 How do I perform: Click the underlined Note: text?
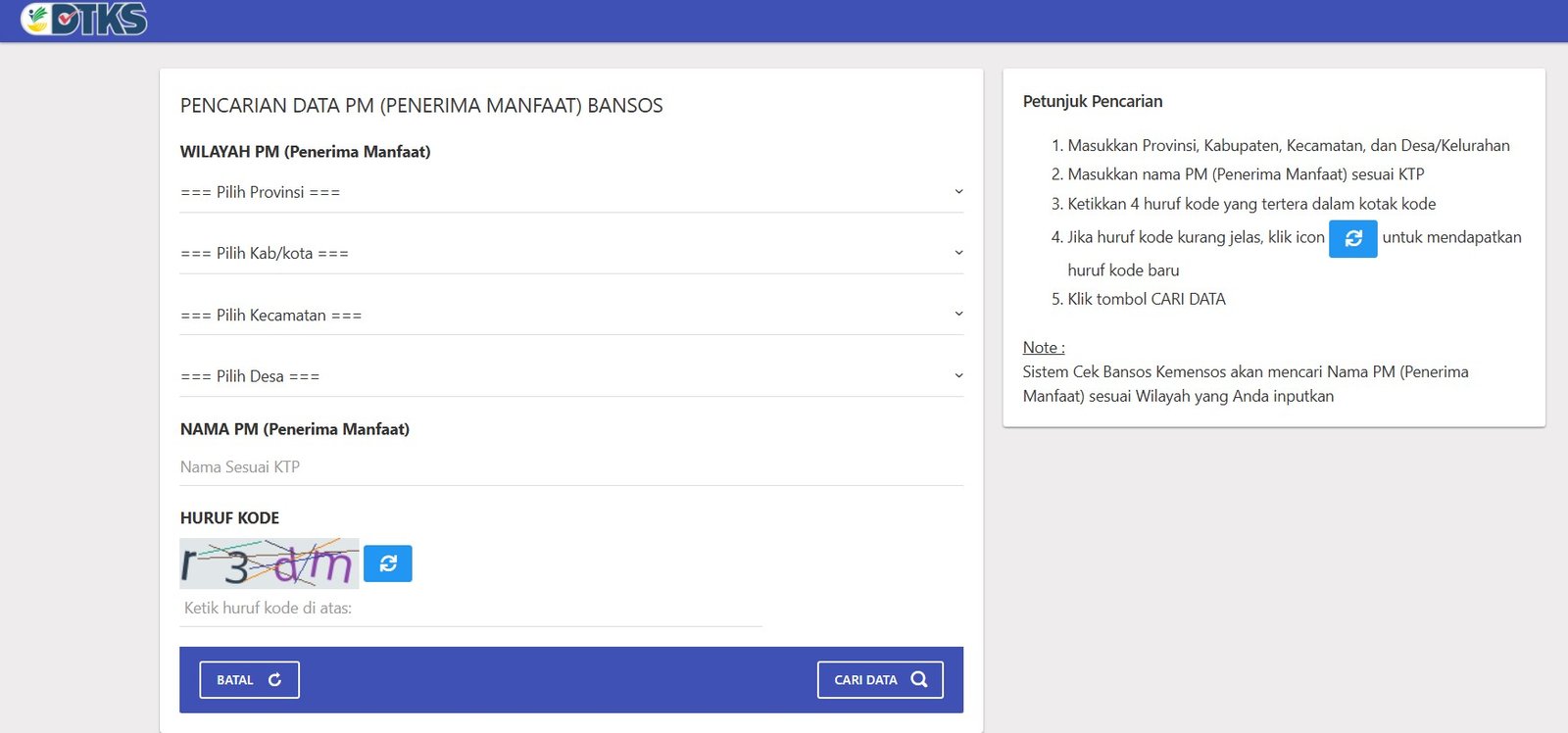1043,348
